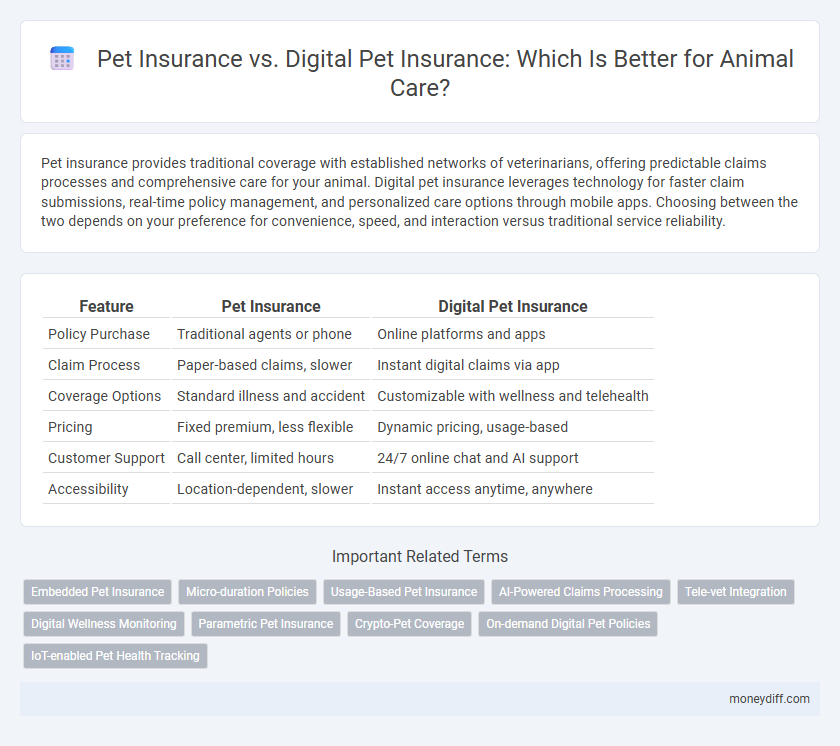Click 'IoT-enabled Pet Health Tracking' term

[114, 655]
